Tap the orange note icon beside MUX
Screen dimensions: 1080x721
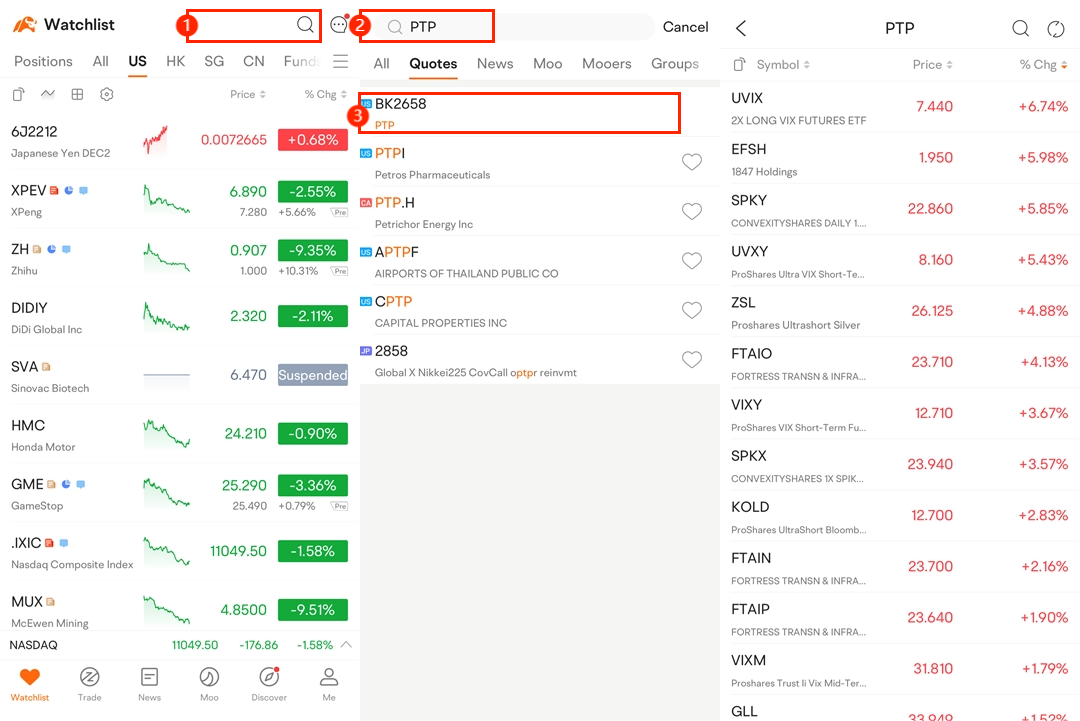coord(50,602)
